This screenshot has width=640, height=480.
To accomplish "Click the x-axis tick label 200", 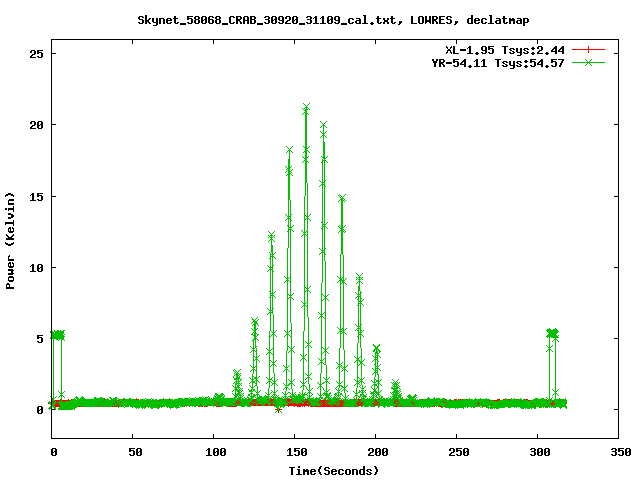I will coord(378,452).
